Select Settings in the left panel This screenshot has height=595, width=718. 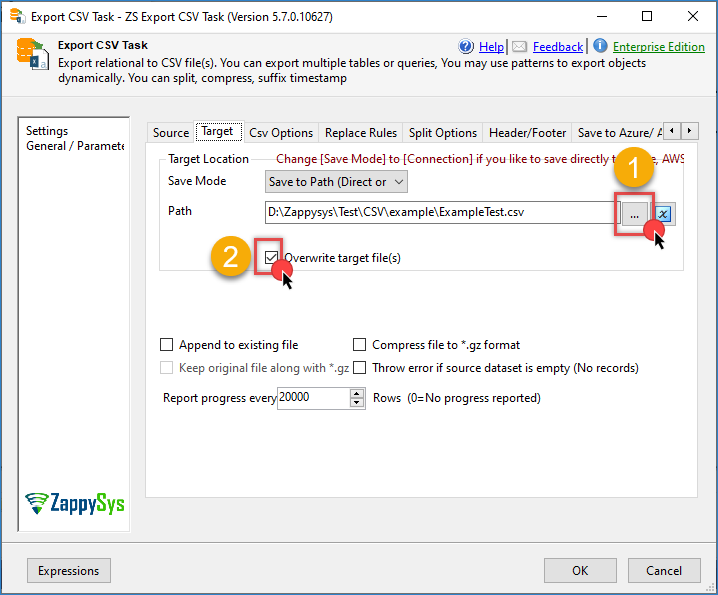[47, 131]
